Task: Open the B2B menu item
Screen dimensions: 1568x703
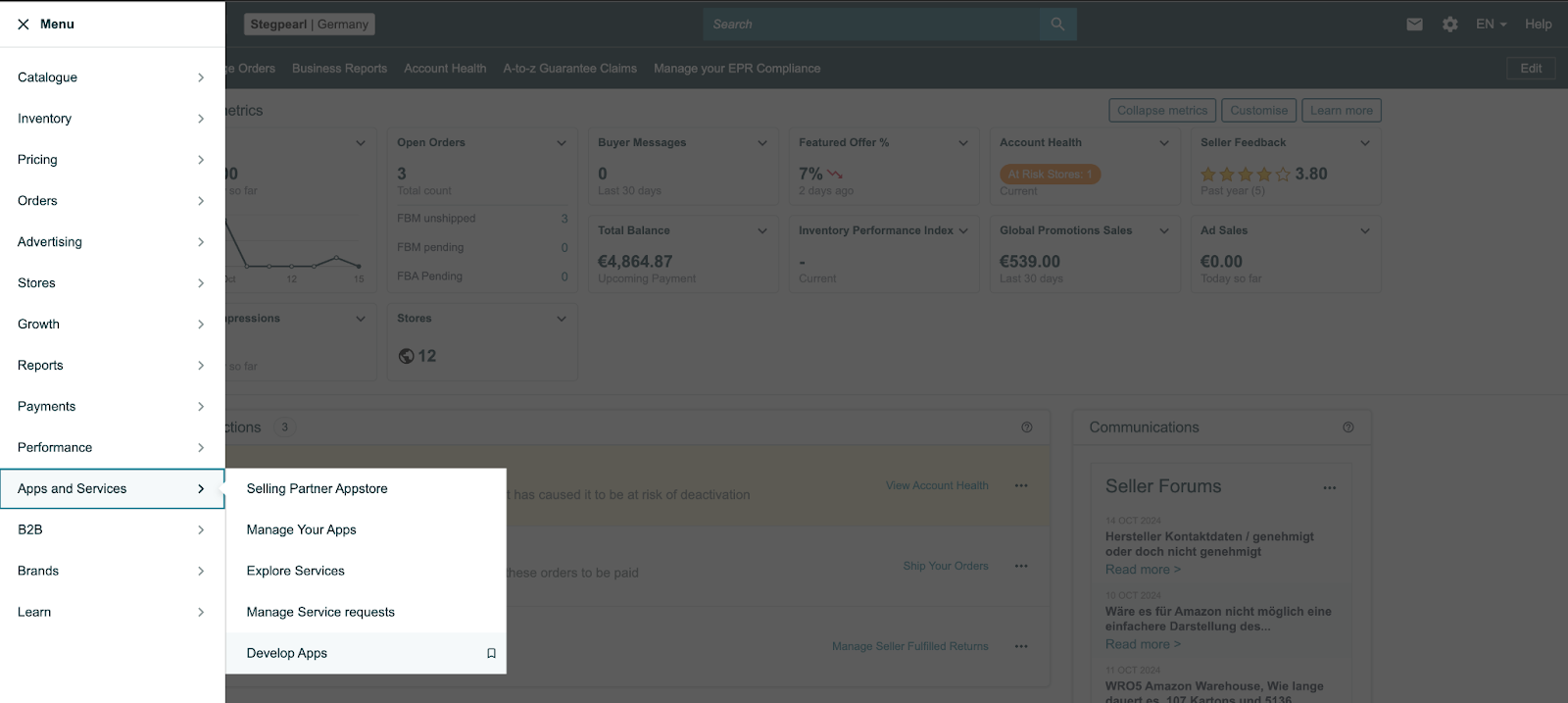Action: click(x=113, y=529)
